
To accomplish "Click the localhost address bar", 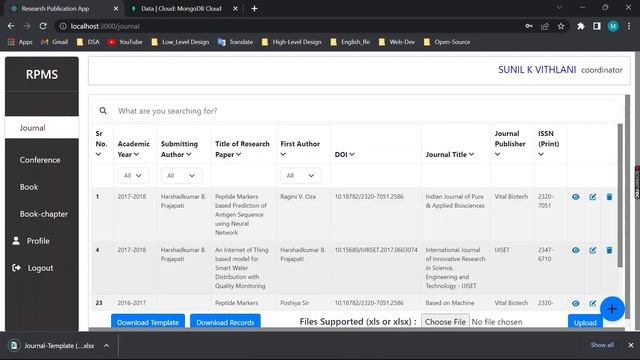I will click(286, 26).
